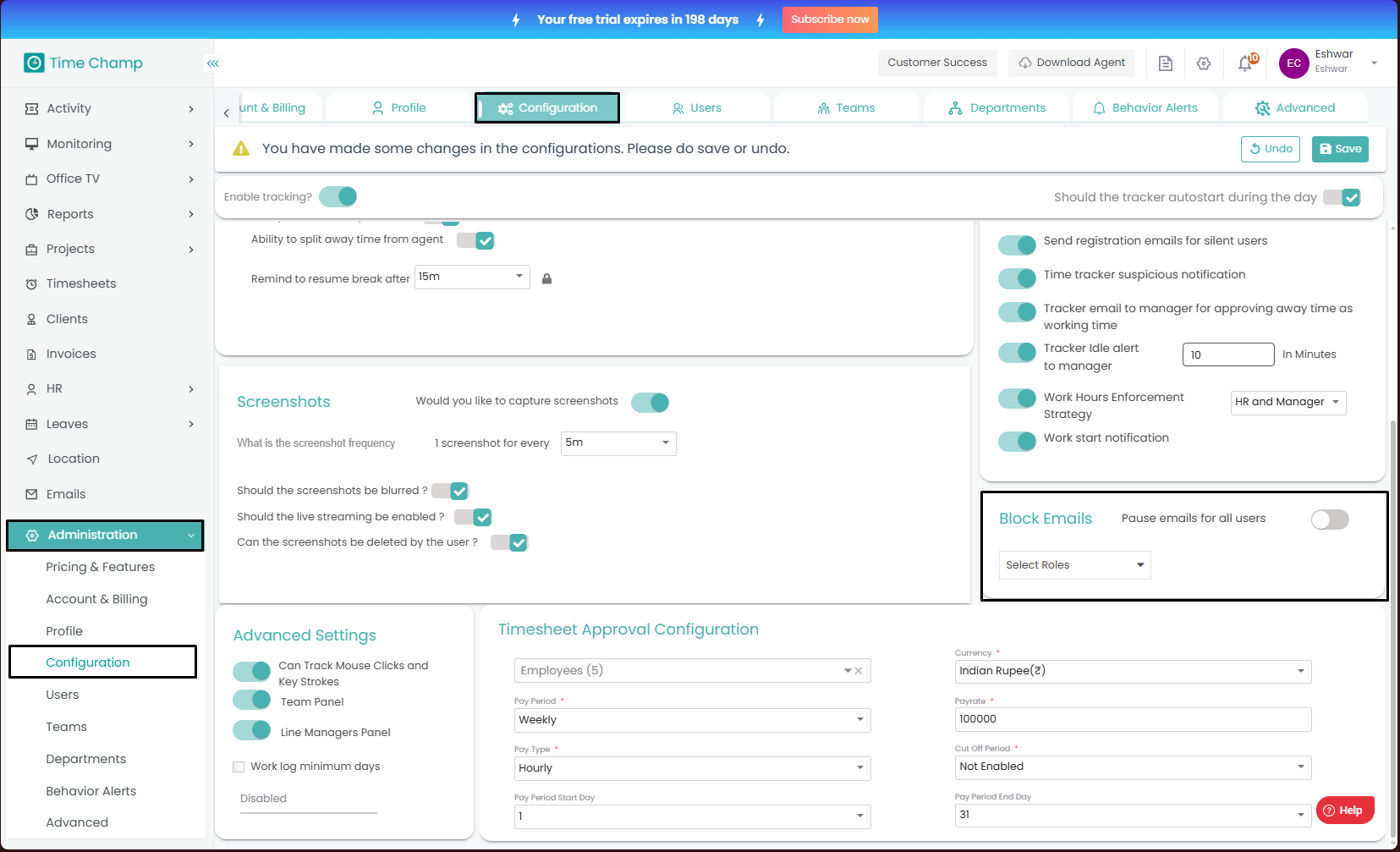Save the configuration changes
This screenshot has height=852, width=1400.
[1340, 149]
